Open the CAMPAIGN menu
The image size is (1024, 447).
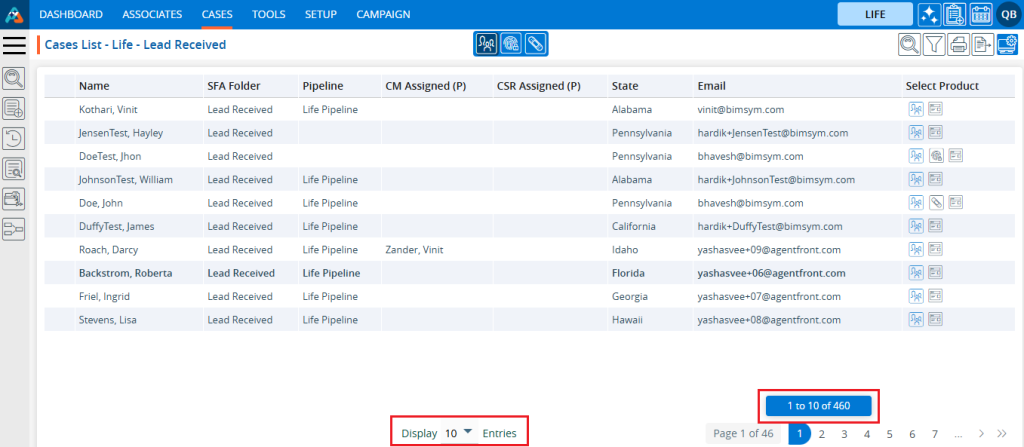384,15
